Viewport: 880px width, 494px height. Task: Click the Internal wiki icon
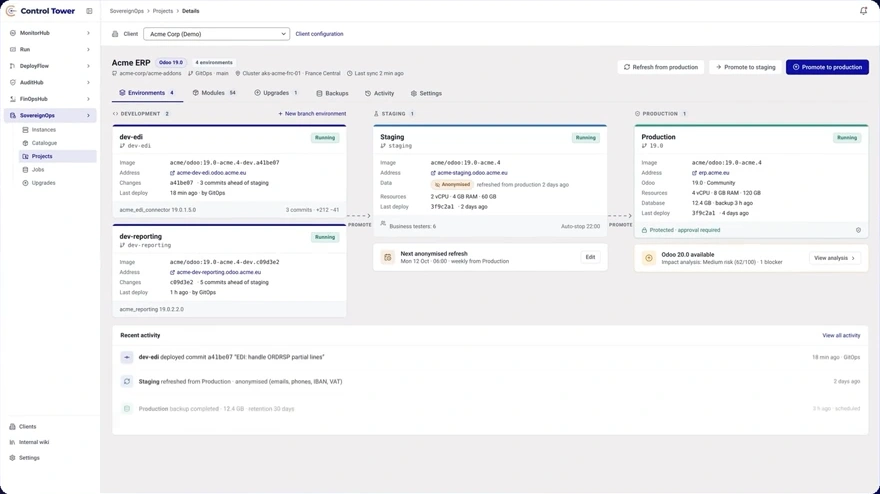click(x=12, y=442)
